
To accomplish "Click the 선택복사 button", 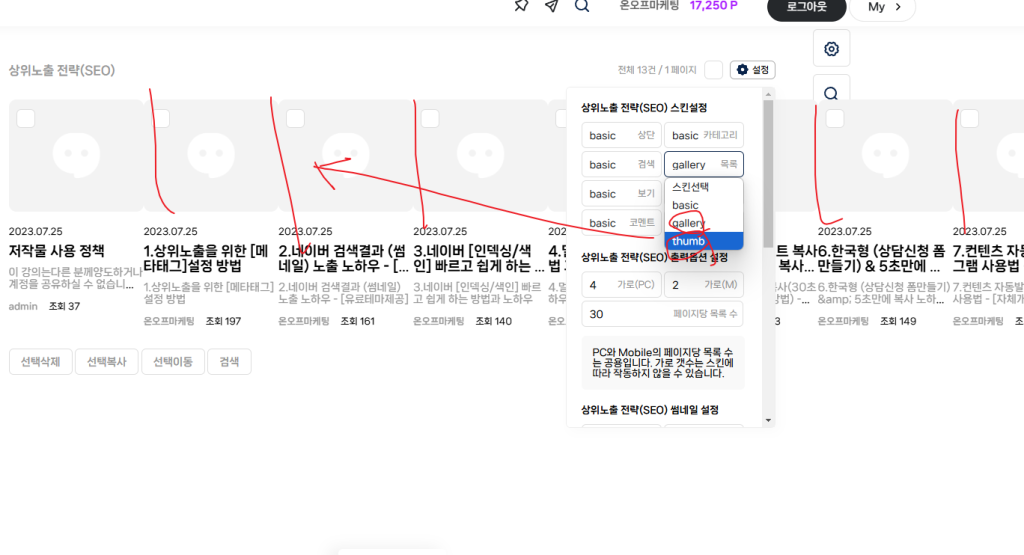I will tap(106, 362).
